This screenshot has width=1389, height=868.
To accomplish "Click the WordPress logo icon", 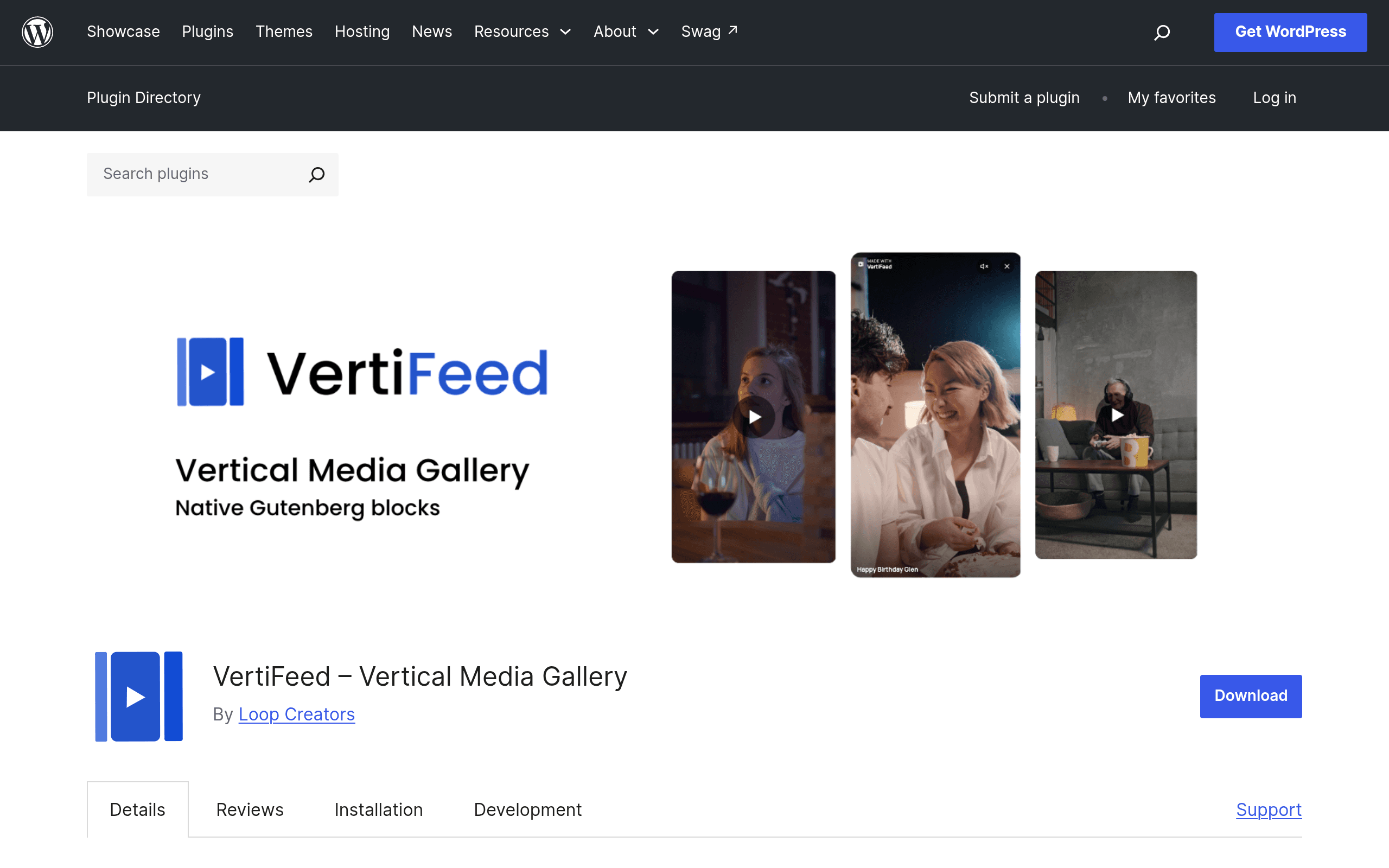I will [37, 32].
